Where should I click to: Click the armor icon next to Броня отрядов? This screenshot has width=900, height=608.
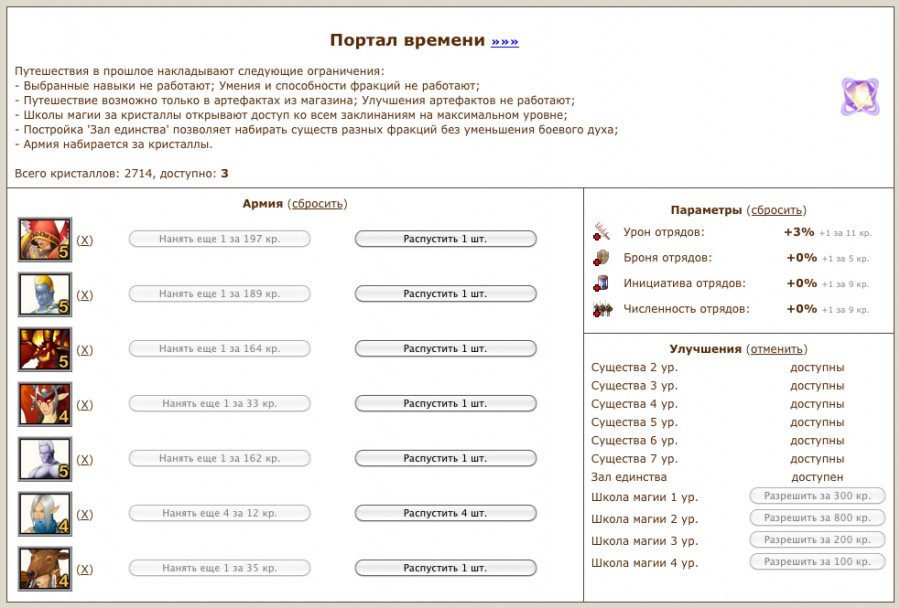pyautogui.click(x=601, y=257)
